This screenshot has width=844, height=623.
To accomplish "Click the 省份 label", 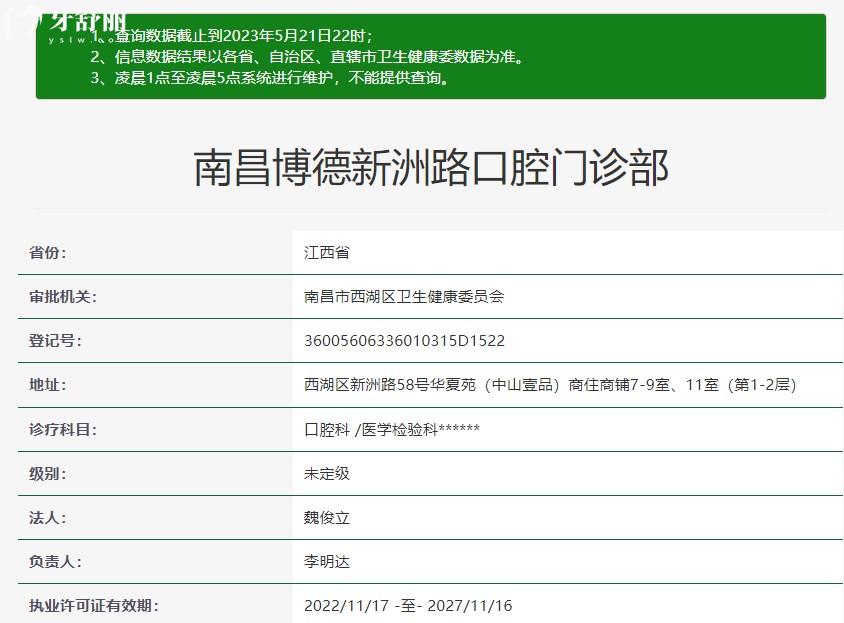I will (48, 253).
